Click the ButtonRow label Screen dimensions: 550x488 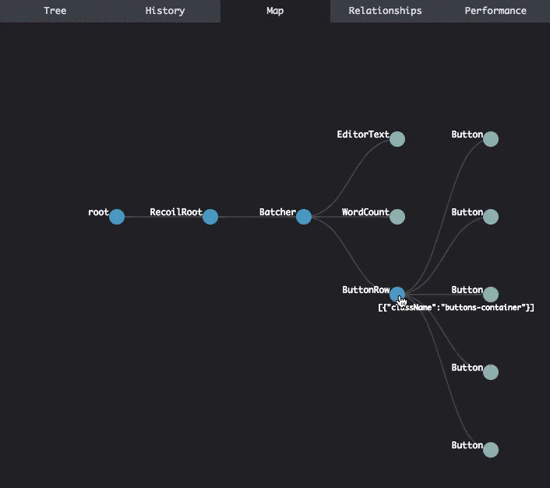(366, 290)
